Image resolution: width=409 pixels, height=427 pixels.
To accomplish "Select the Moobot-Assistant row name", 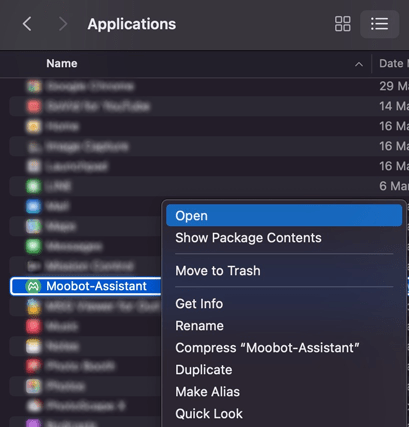I will [96, 286].
